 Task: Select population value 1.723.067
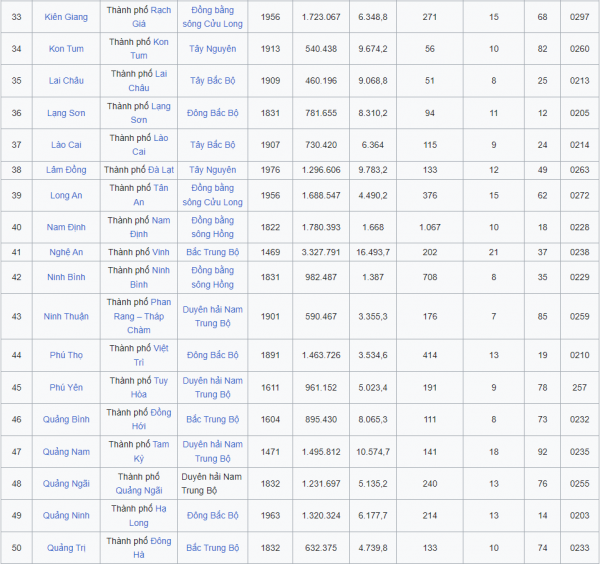pos(321,17)
